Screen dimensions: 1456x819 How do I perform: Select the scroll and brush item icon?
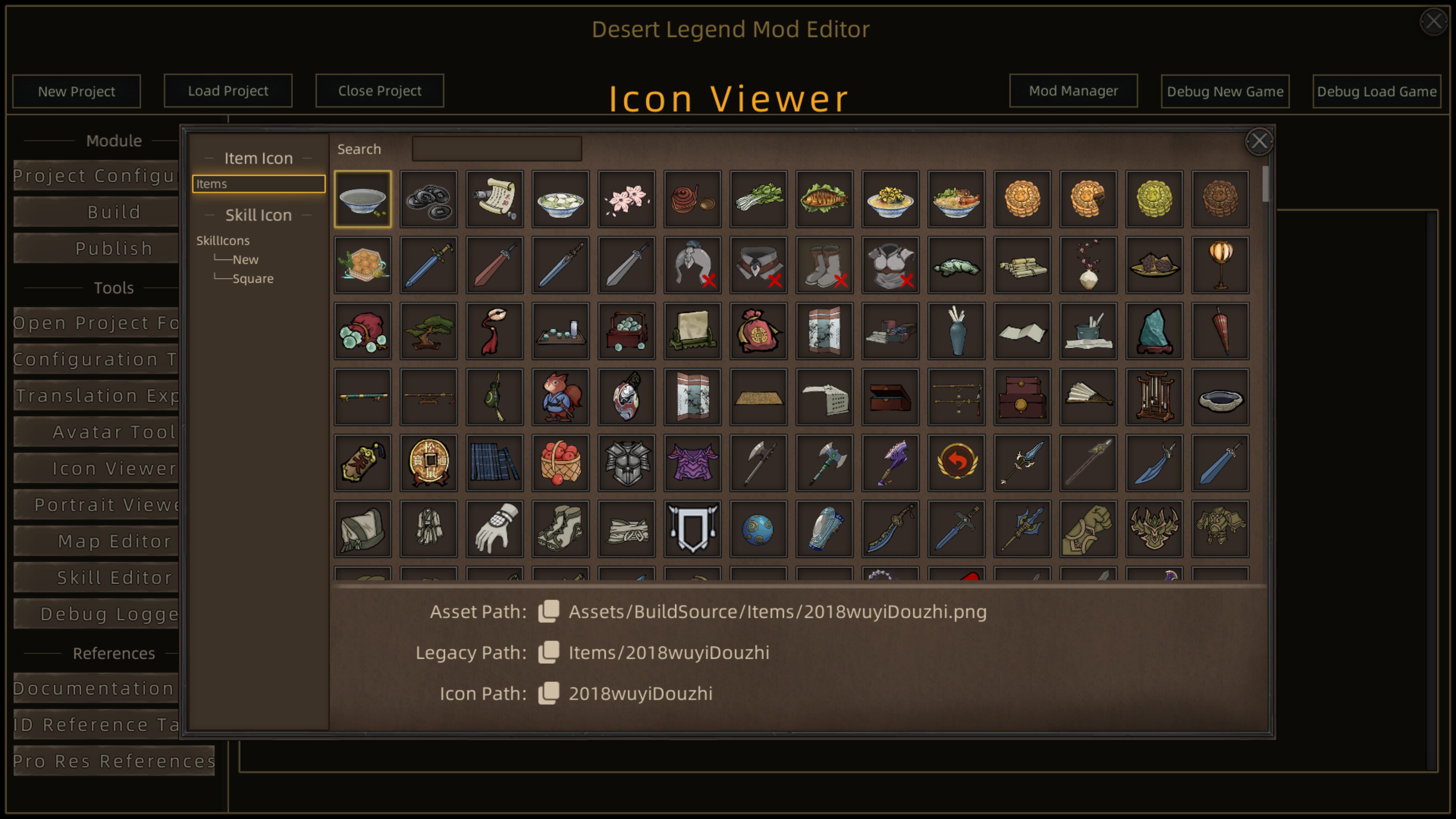pyautogui.click(x=494, y=199)
